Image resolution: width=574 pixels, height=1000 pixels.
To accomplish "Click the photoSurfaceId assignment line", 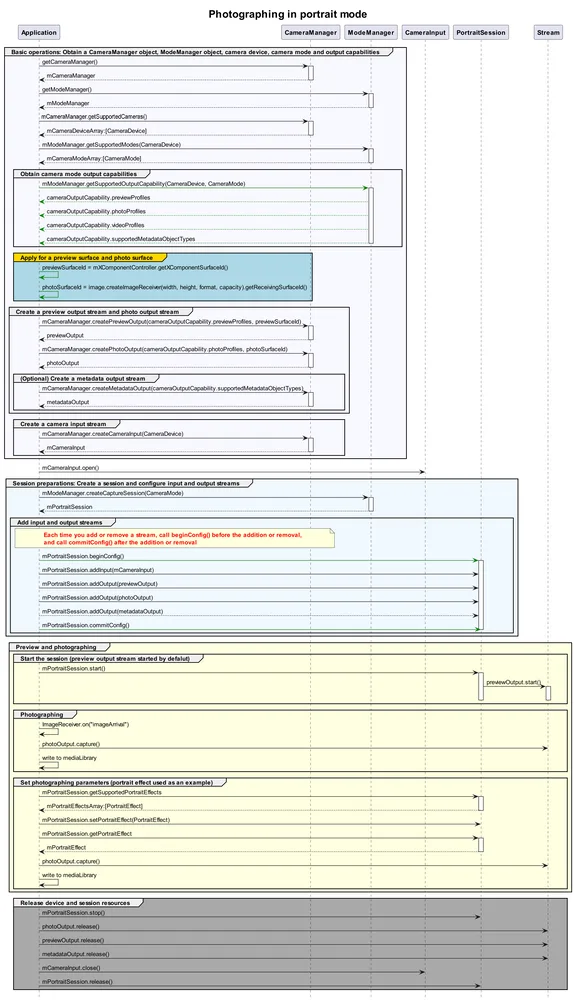I will pos(174,288).
